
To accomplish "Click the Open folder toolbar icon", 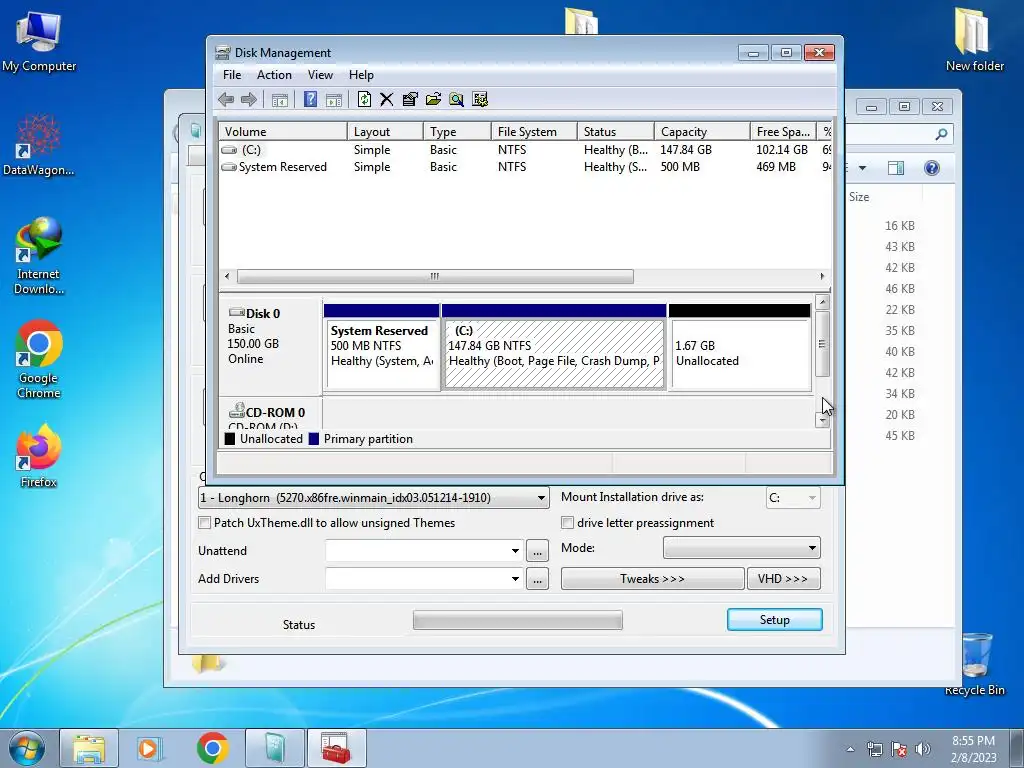I will pyautogui.click(x=433, y=99).
